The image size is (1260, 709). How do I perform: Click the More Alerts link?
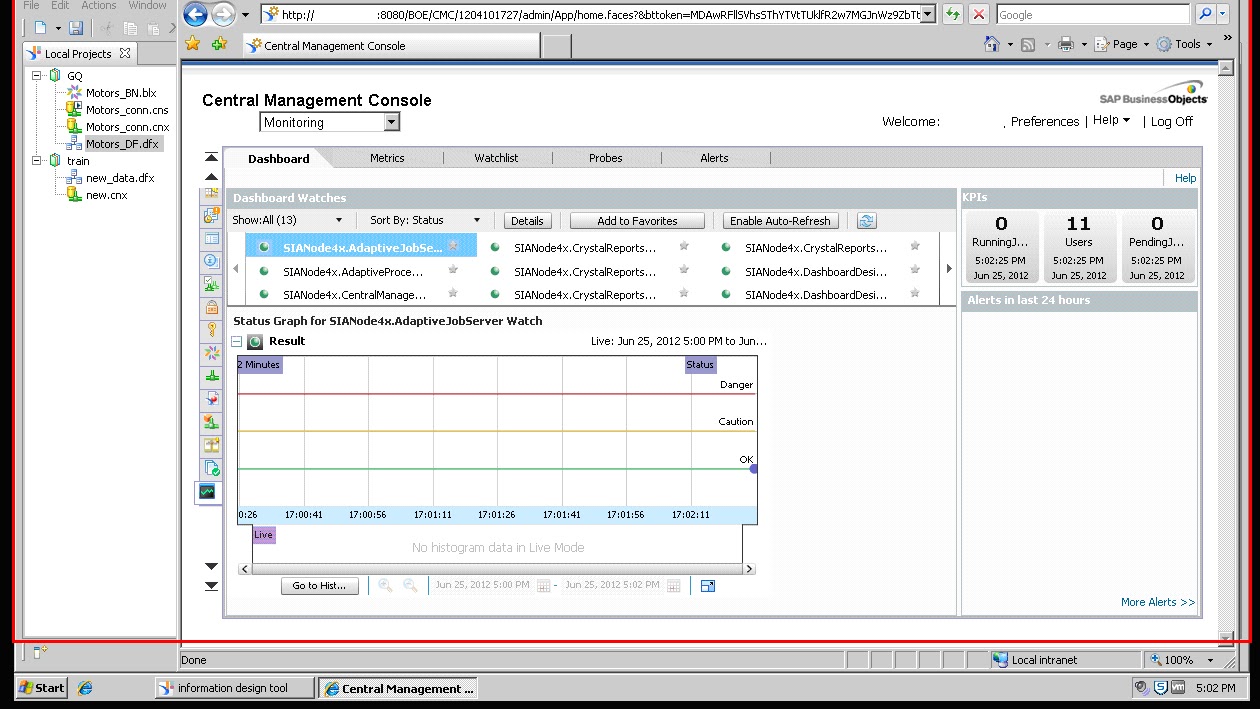tap(1157, 601)
